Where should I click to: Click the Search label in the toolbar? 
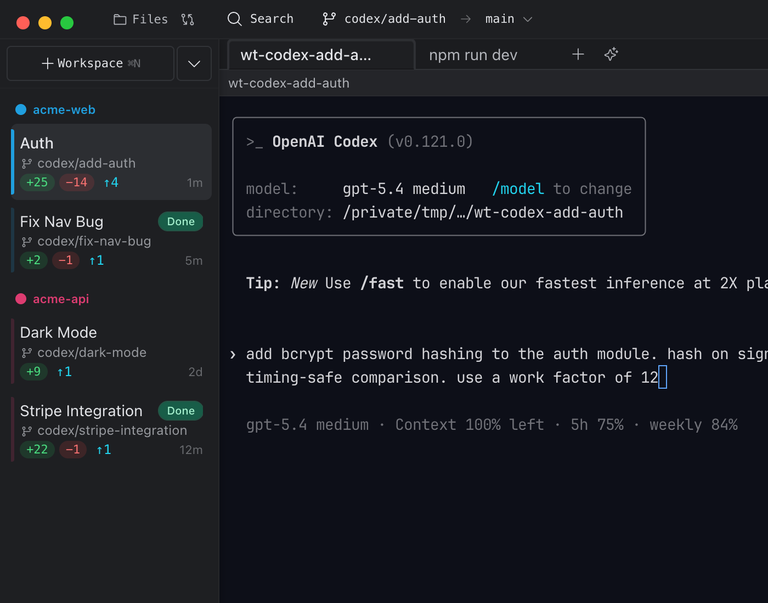[x=271, y=19]
